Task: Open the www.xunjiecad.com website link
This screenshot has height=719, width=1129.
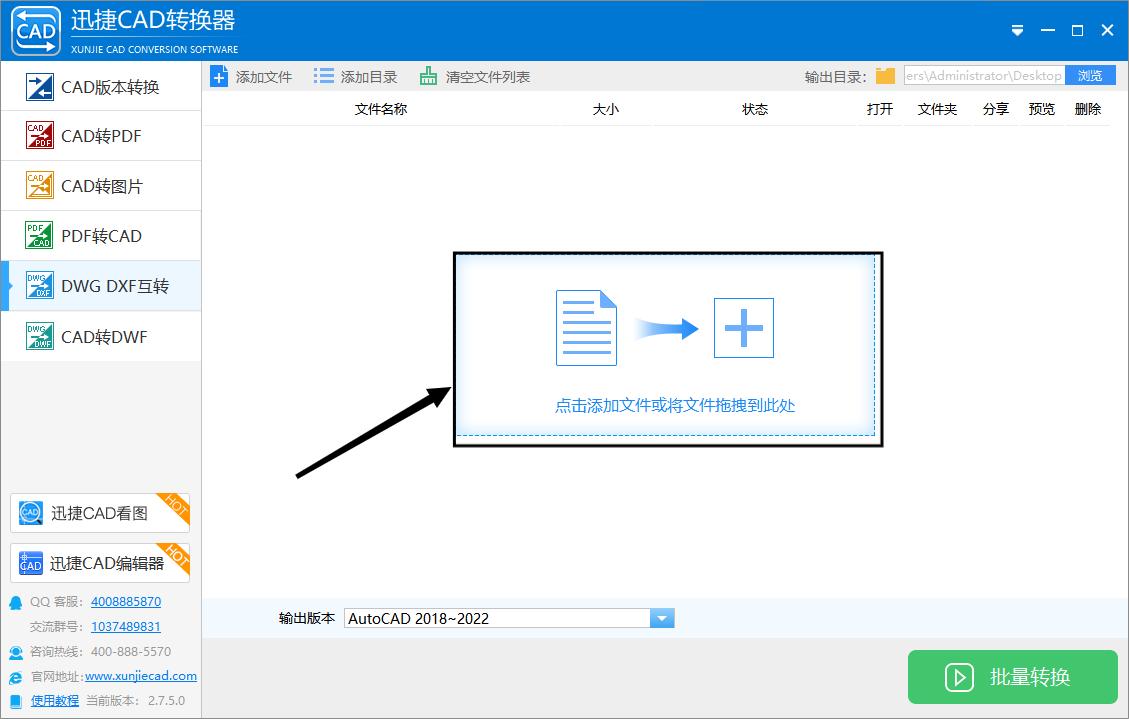Action: tap(140, 676)
